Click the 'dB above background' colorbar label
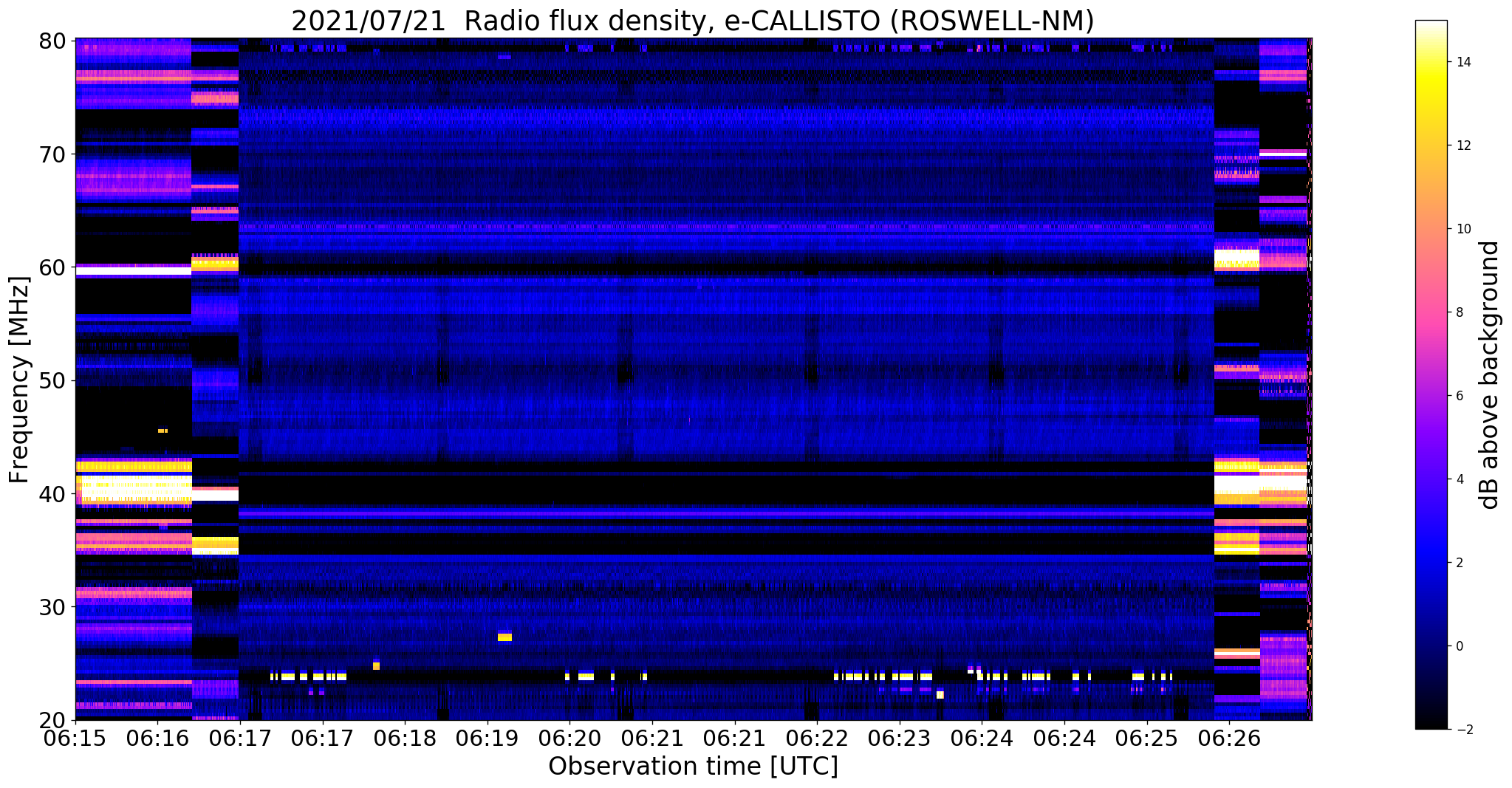Image resolution: width=1512 pixels, height=788 pixels. coord(1490,374)
